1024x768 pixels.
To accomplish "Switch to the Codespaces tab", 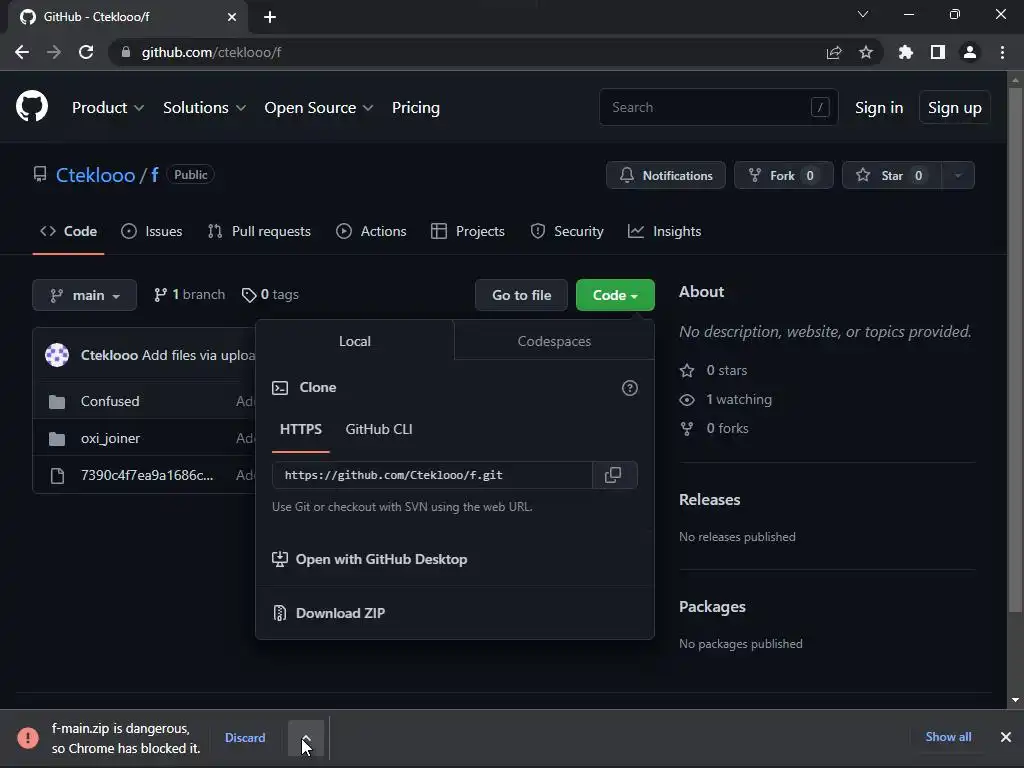I will pos(554,341).
